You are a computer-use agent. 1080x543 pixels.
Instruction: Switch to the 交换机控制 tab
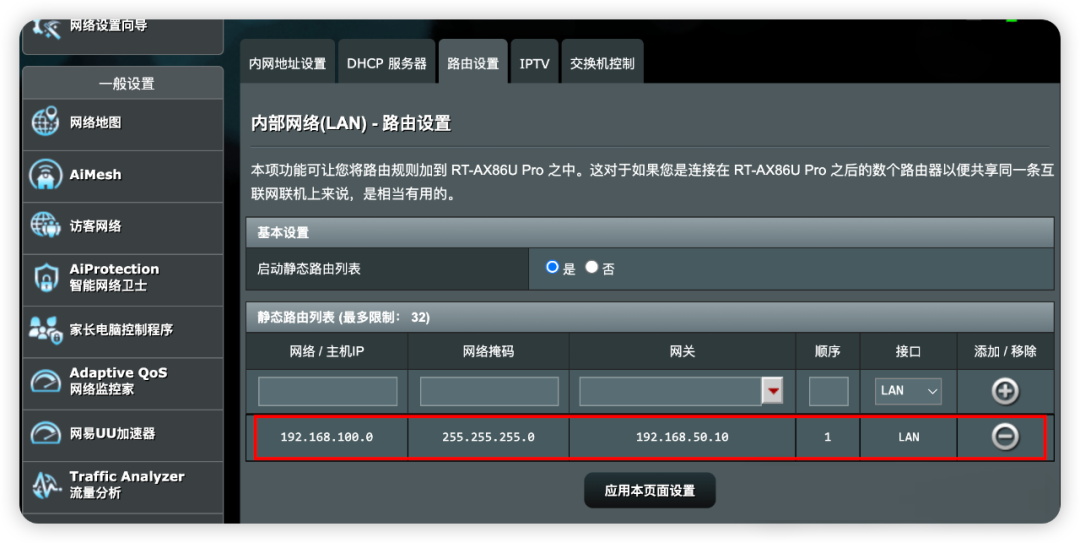click(602, 63)
